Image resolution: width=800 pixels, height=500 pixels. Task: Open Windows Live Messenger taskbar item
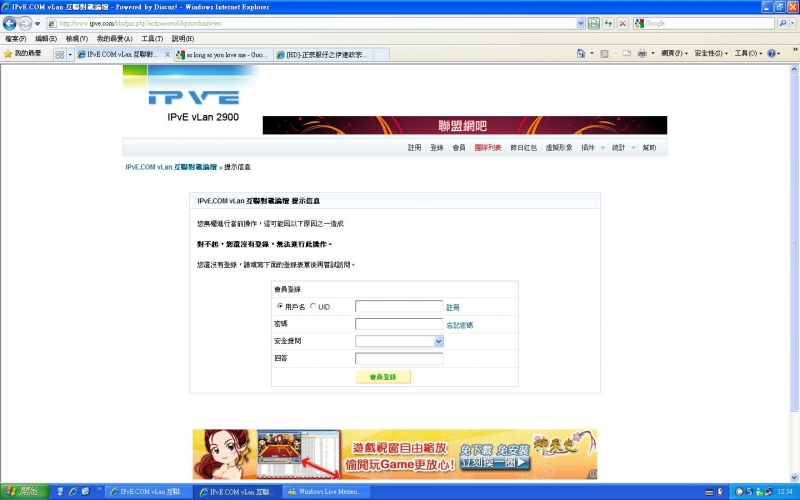click(x=326, y=492)
